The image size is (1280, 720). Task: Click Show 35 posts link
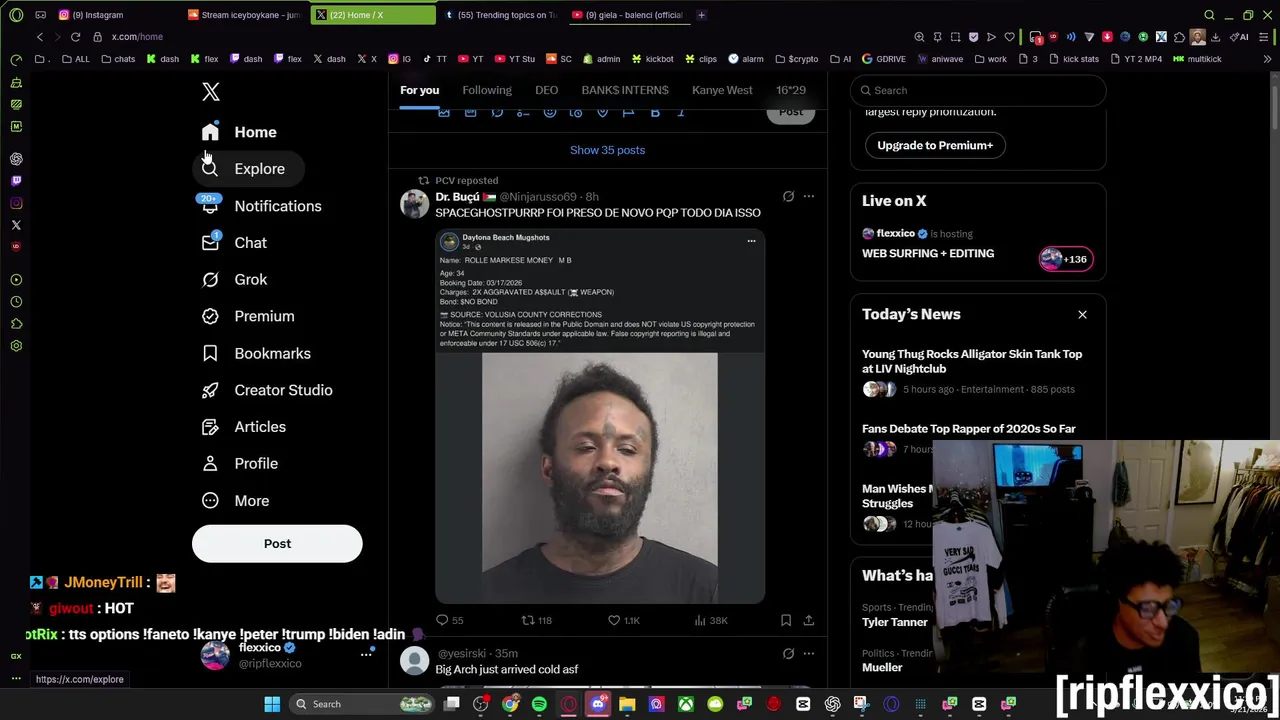[x=607, y=150]
